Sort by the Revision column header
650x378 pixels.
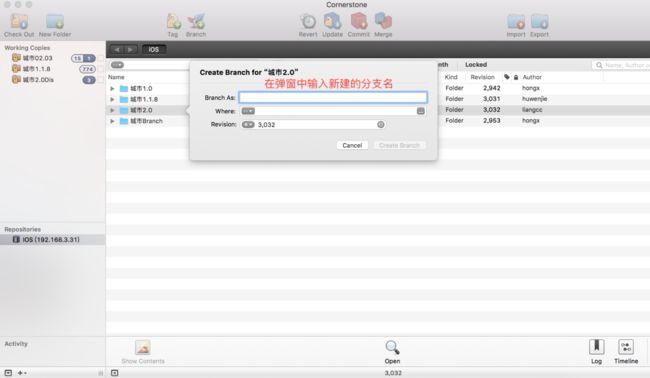click(482, 77)
